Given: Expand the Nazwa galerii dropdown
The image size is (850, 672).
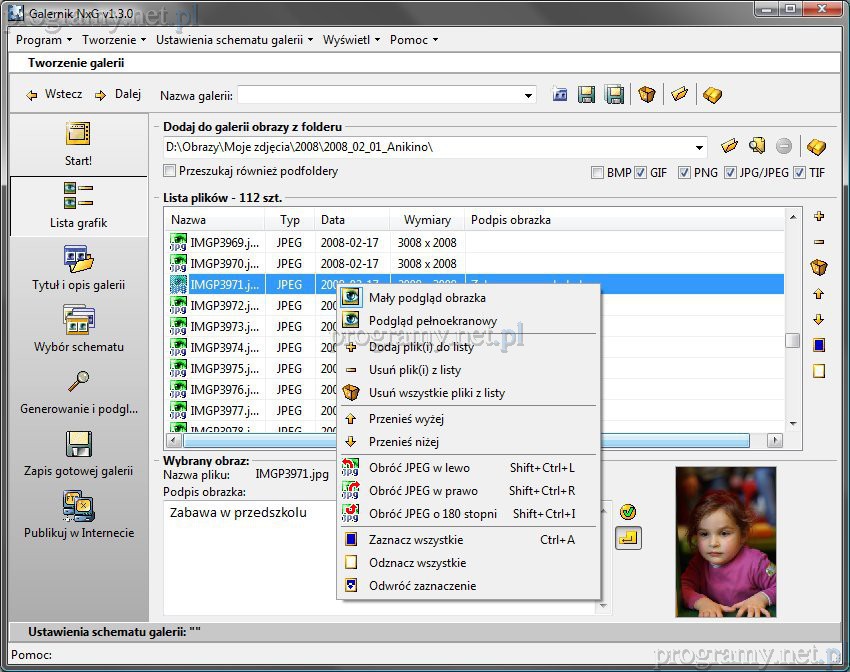Looking at the screenshot, I should pyautogui.click(x=529, y=95).
